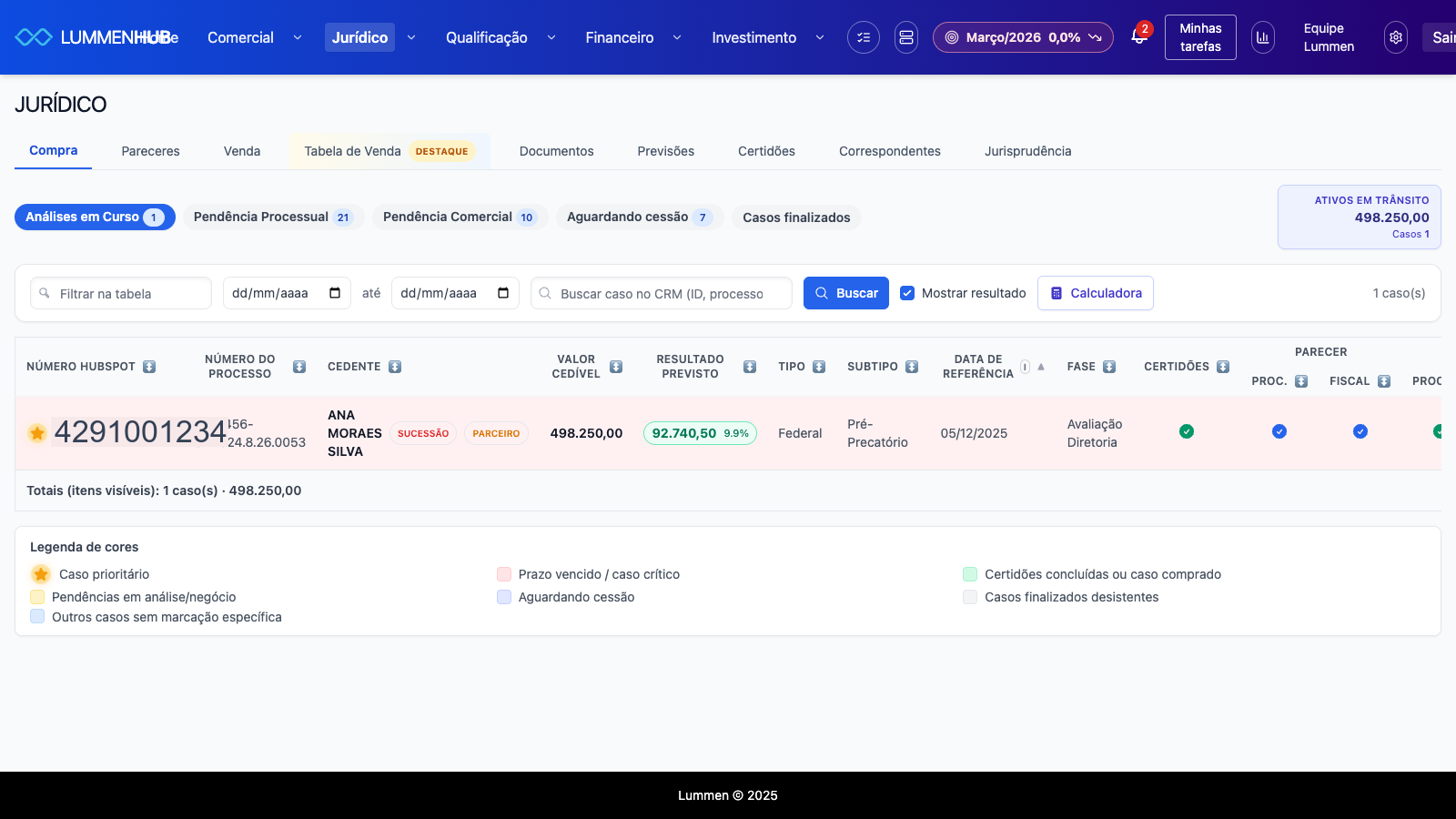The image size is (1456, 819).
Task: Toggle the Mostrar resultado checkbox
Action: click(907, 293)
